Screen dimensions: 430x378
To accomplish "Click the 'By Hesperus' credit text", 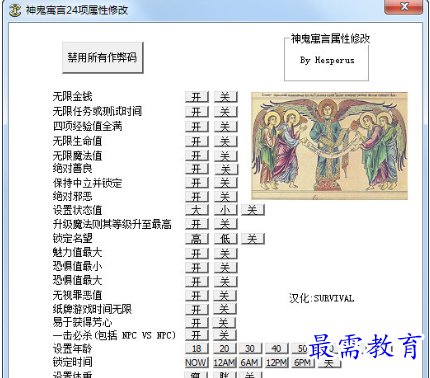I will point(327,60).
